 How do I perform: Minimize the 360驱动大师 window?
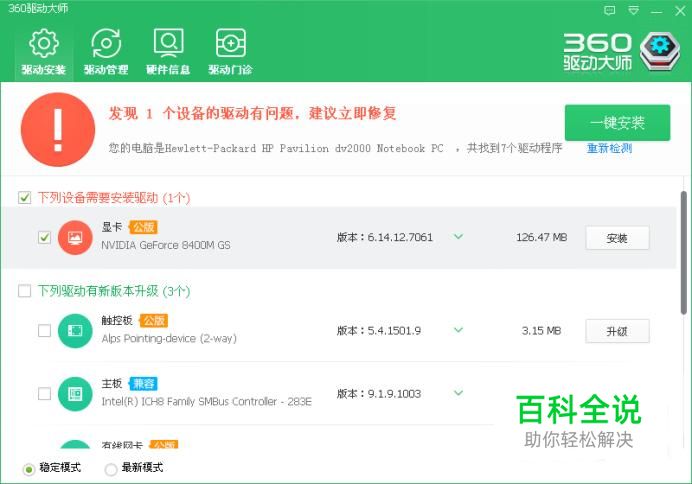(657, 11)
